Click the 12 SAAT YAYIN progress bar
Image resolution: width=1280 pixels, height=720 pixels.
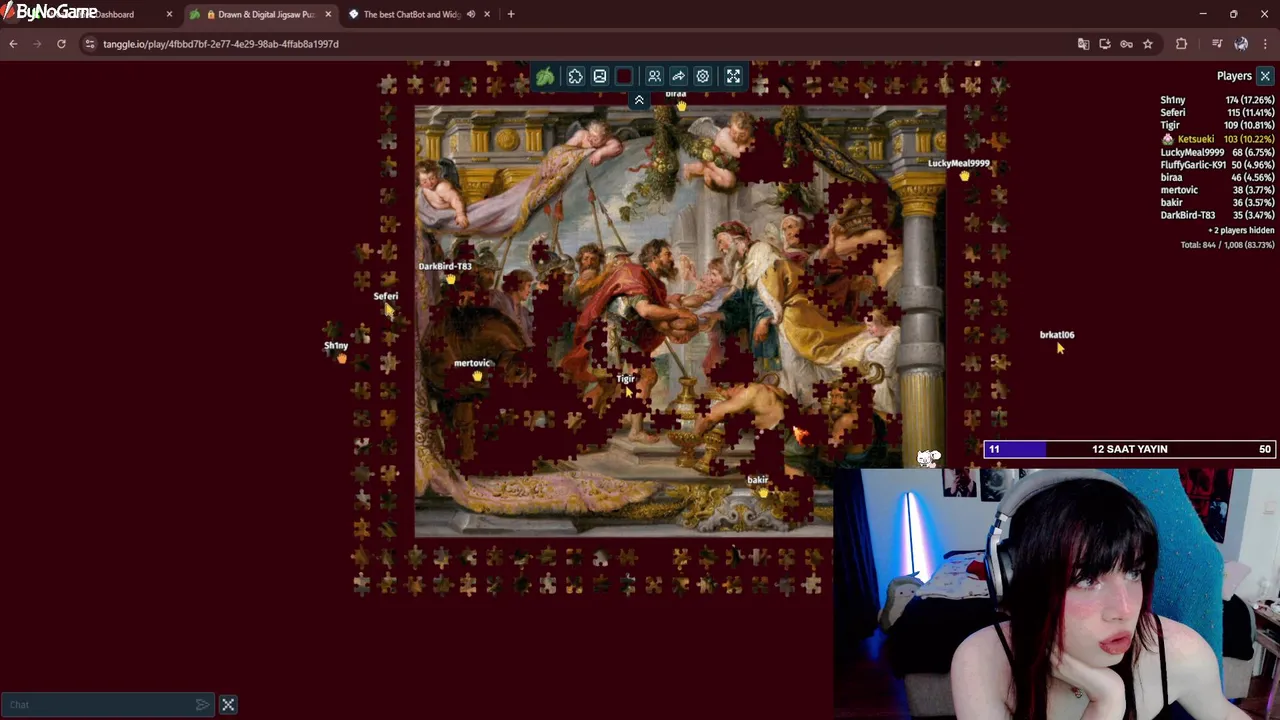[x=1130, y=449]
